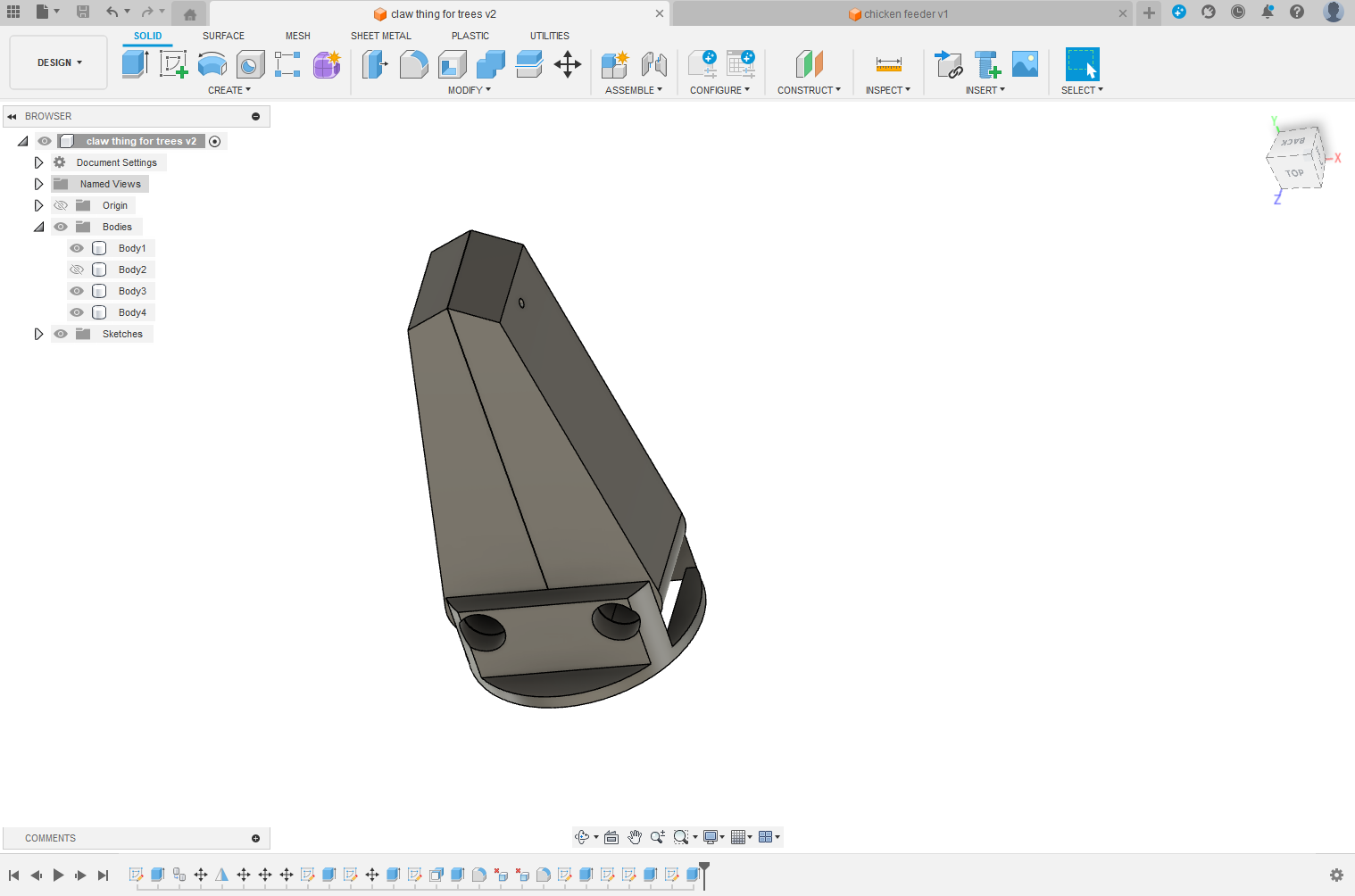Toggle Sketches folder visibility eye
1355x896 pixels.
pos(61,334)
